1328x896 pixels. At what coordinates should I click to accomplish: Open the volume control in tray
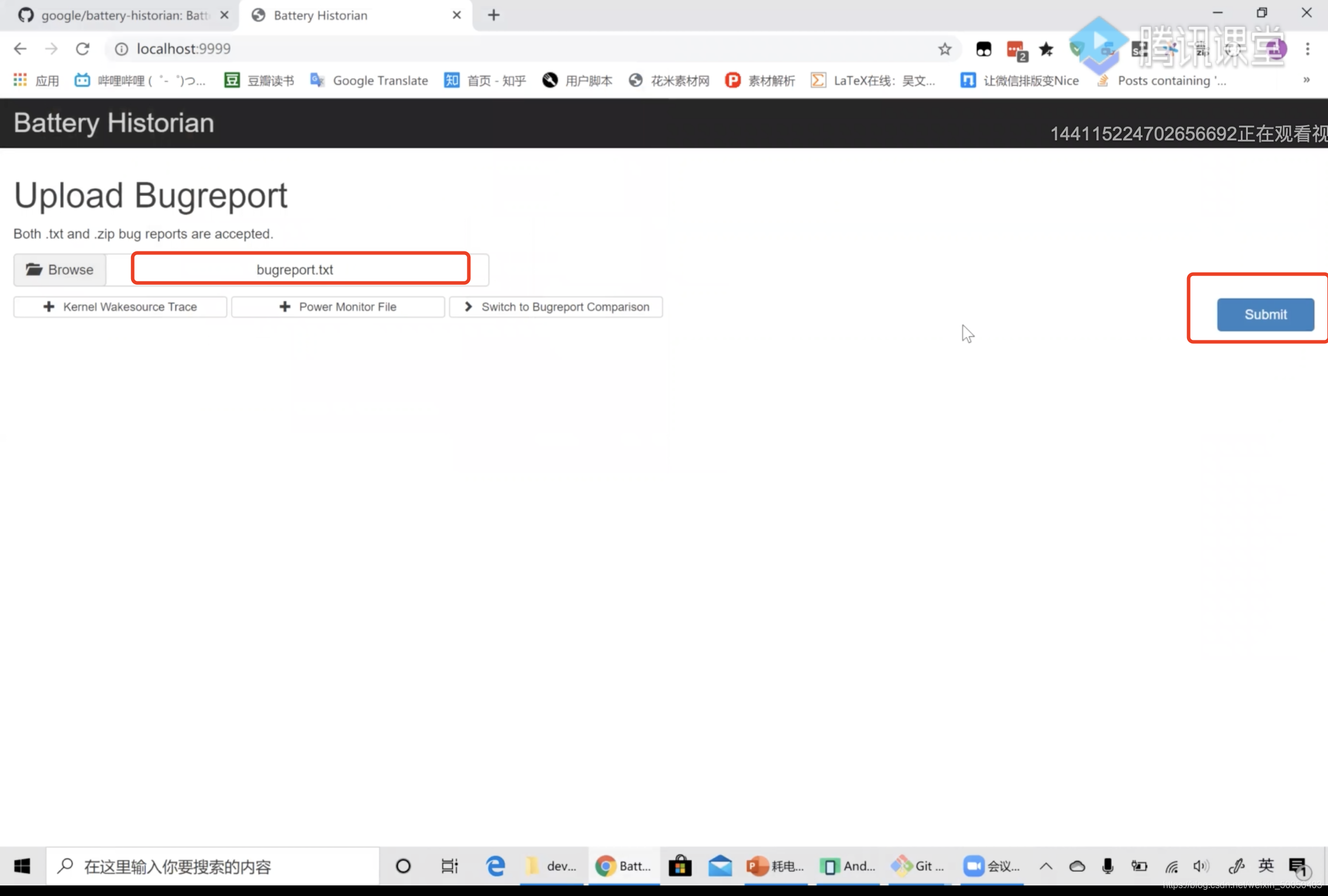tap(1200, 866)
